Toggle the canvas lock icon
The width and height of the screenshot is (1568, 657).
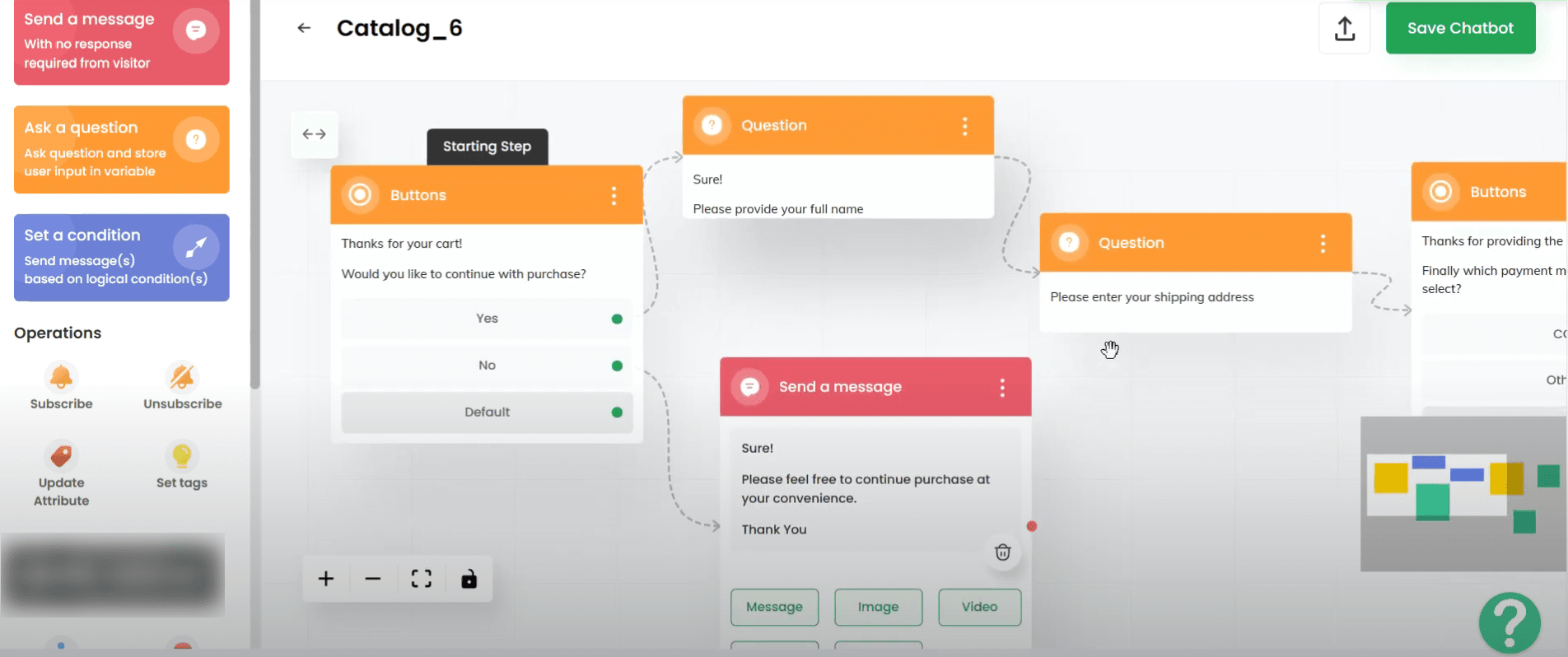(x=469, y=579)
